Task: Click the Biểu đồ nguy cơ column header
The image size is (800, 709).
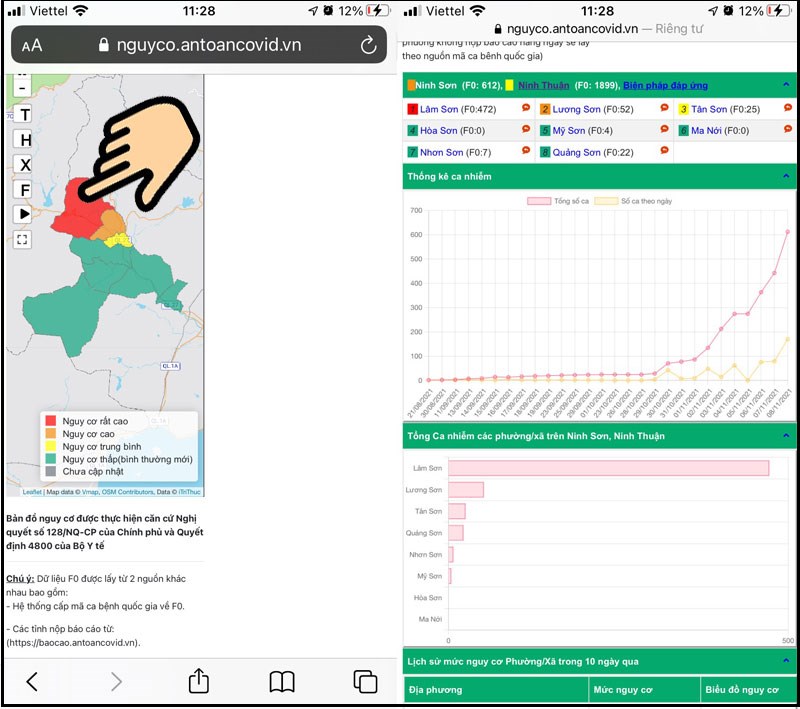Action: pos(748,690)
